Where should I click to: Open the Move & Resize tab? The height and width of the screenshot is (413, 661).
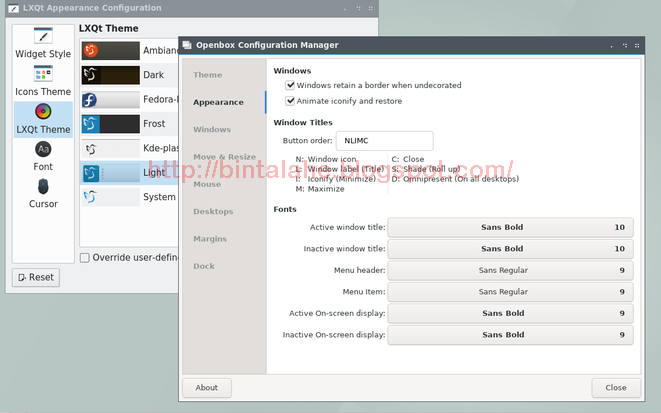pyautogui.click(x=224, y=157)
